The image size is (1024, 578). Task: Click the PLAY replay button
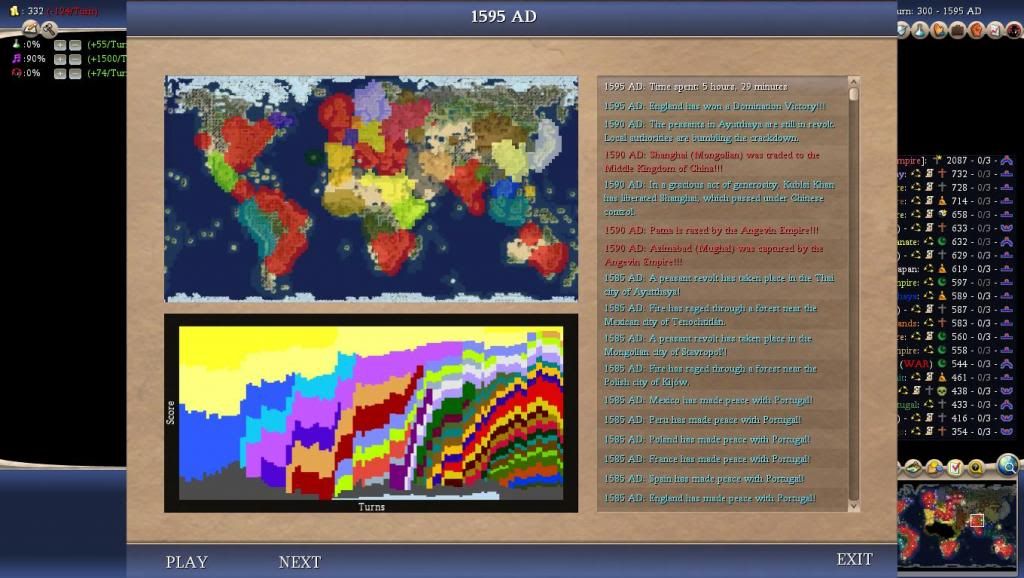(187, 562)
